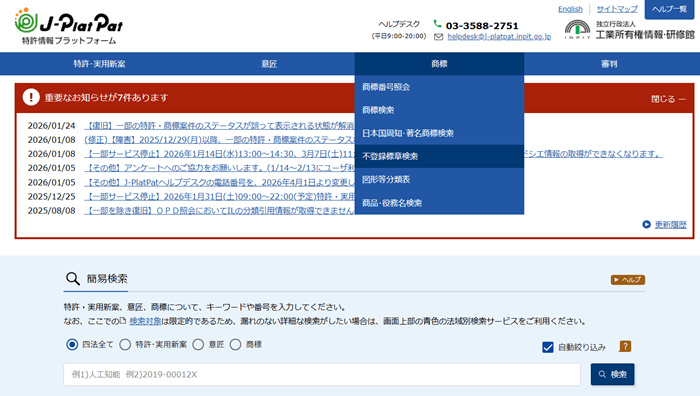Viewport: 700px width, 396px height.
Task: Open the 2026/01/08 【一部サービス停止】 notice link
Action: [x=219, y=154]
